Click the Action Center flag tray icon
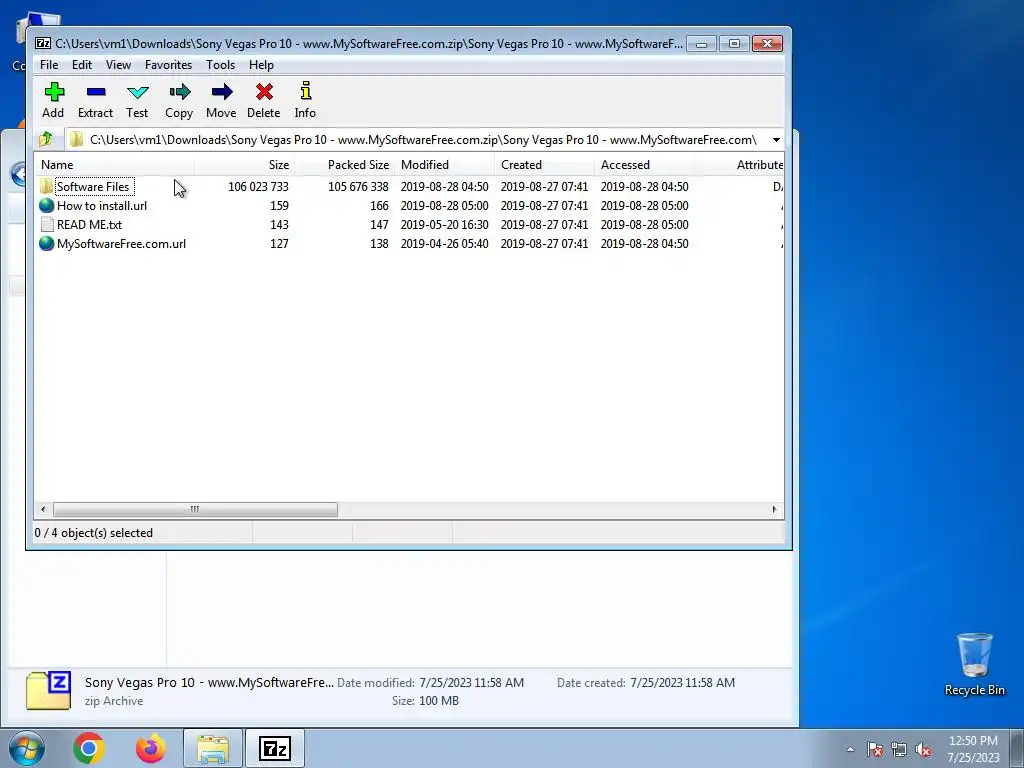The height and width of the screenshot is (768, 1024). point(875,749)
